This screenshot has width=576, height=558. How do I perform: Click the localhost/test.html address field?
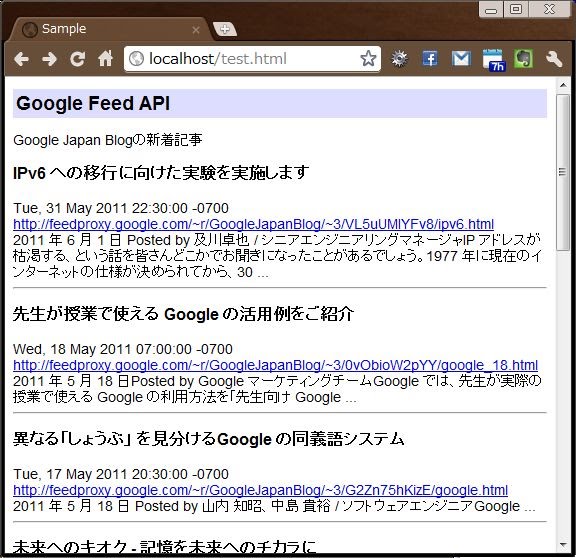[x=252, y=59]
